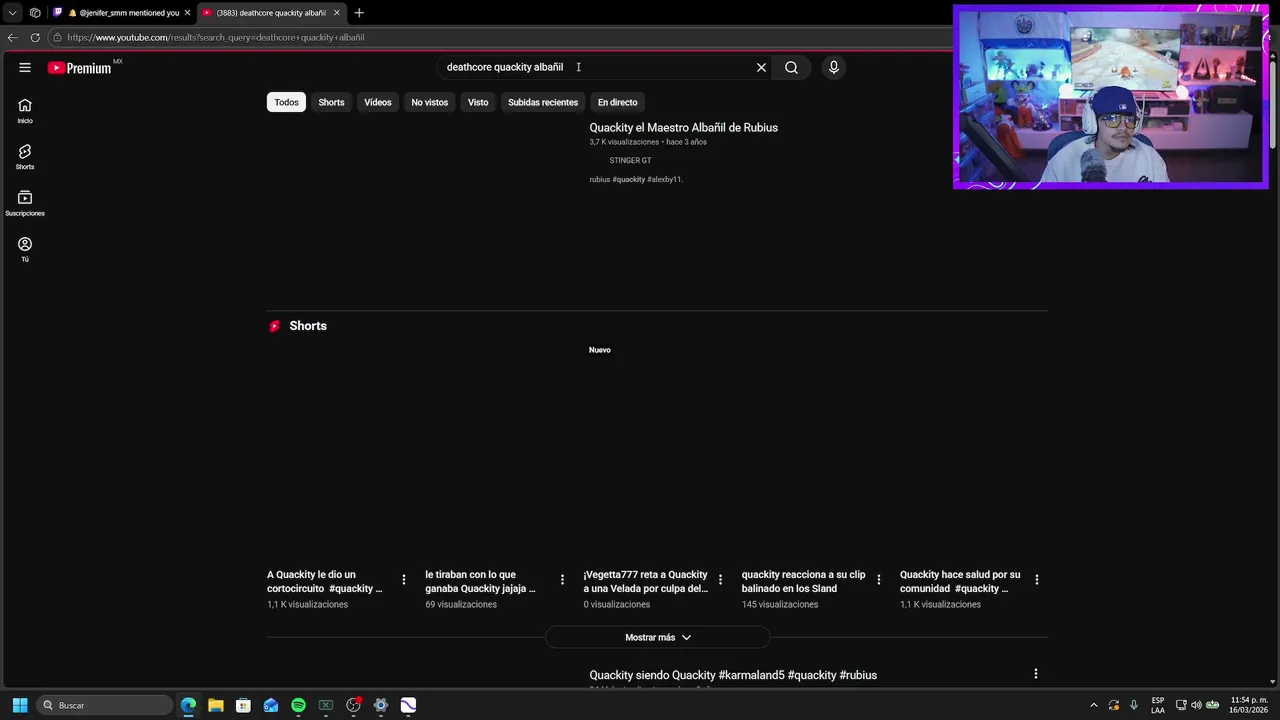Go back with the browser back arrow
Screen dimensions: 1280x720
coord(12,37)
